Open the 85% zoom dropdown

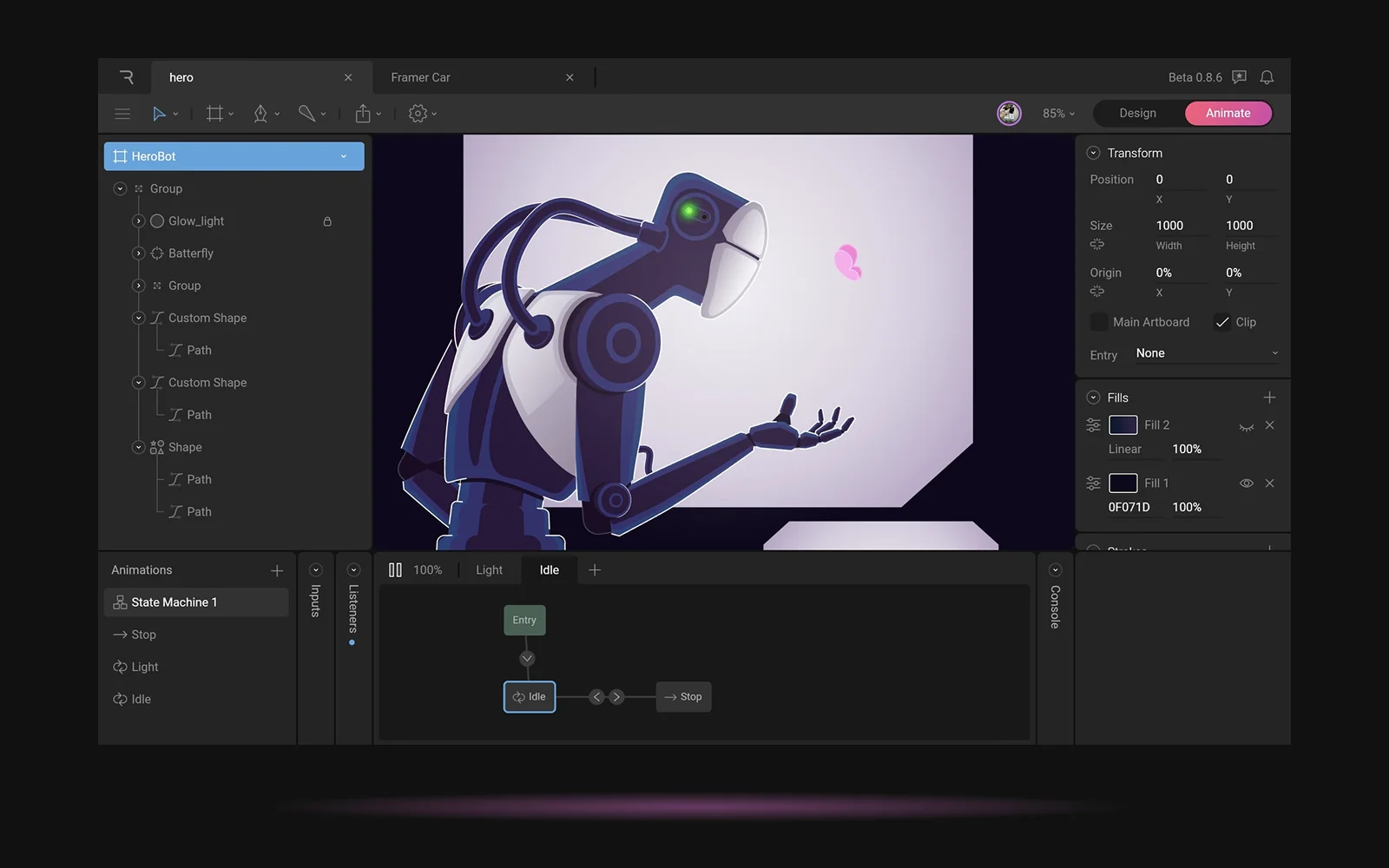pyautogui.click(x=1059, y=114)
